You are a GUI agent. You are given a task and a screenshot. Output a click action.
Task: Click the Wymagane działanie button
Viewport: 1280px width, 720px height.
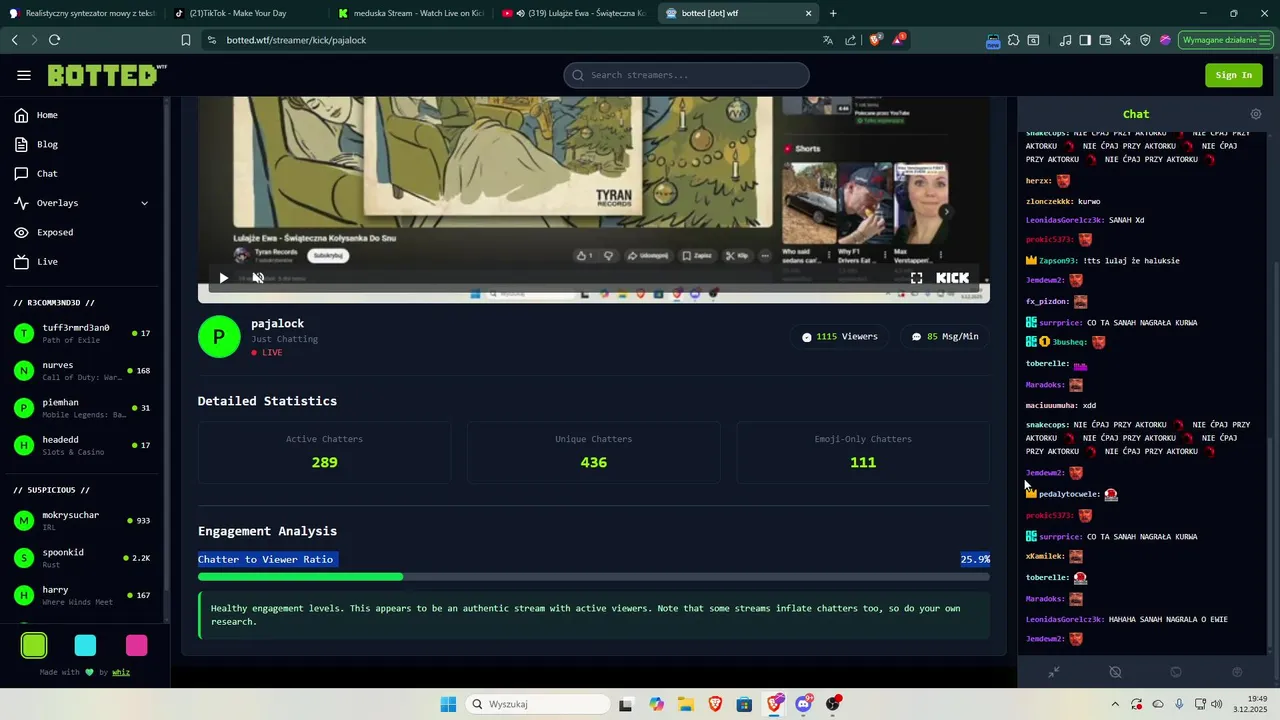[x=1224, y=40]
